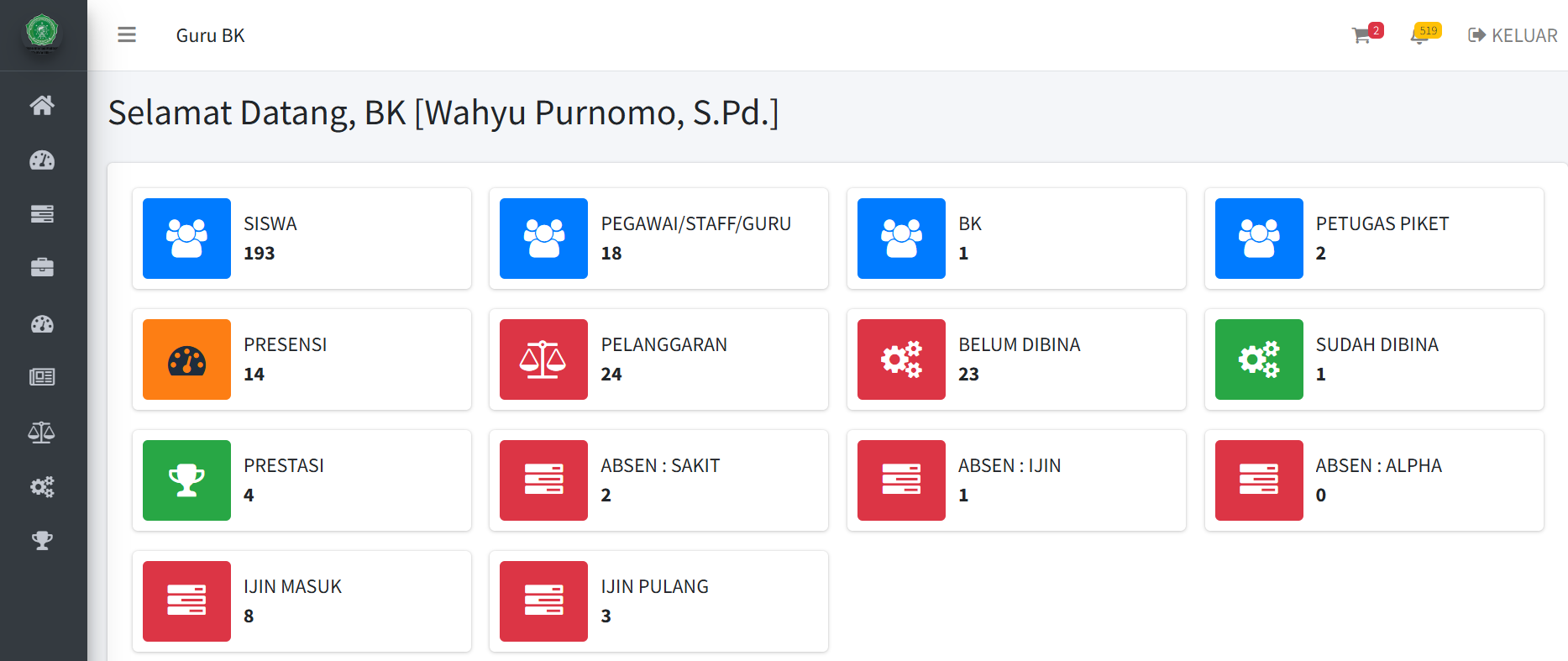This screenshot has height=661, width=1568.
Task: Click the ABSEN : ALPHA server icon
Action: point(1259,480)
